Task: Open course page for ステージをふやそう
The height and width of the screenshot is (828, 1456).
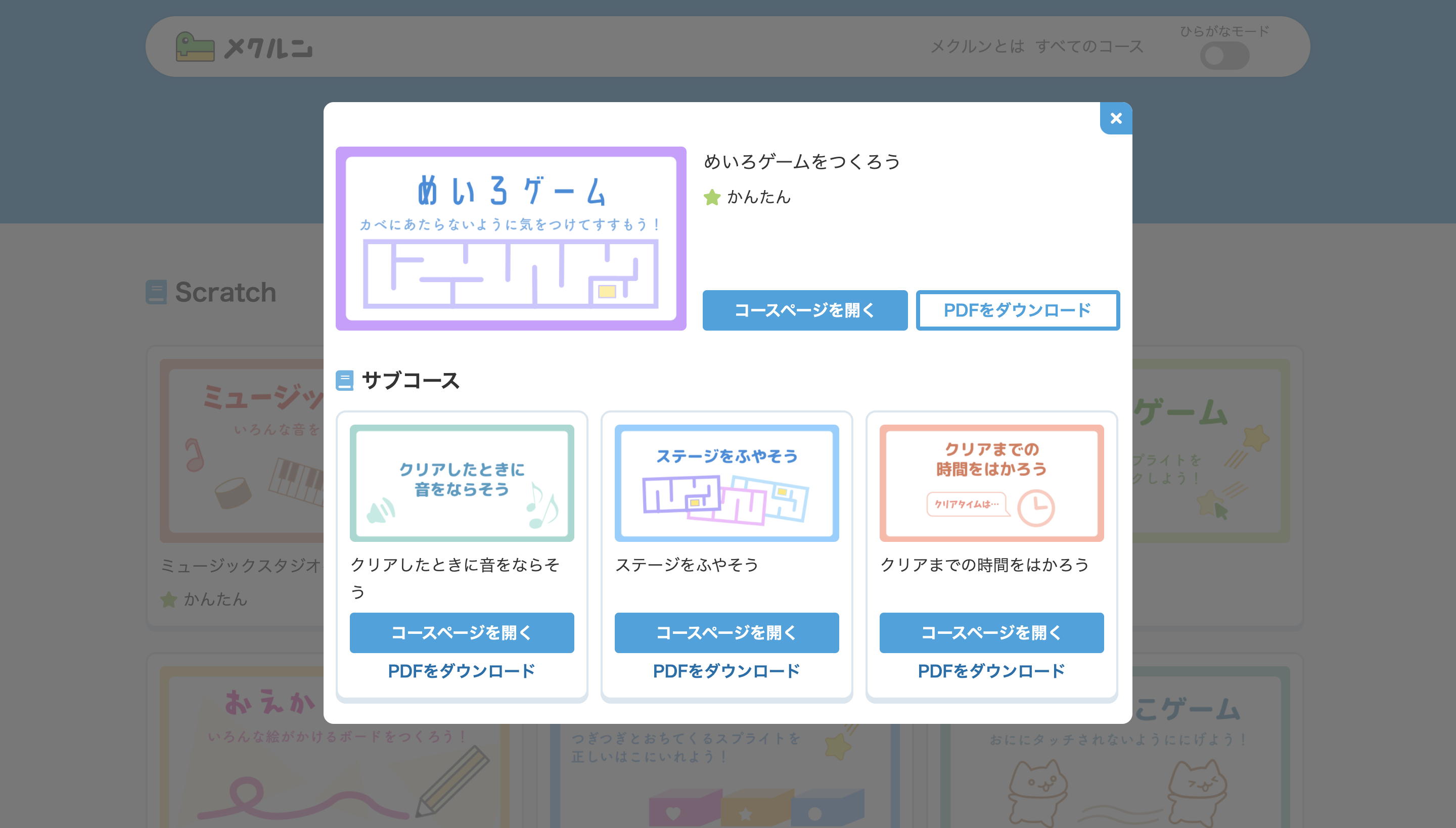Action: (x=726, y=632)
